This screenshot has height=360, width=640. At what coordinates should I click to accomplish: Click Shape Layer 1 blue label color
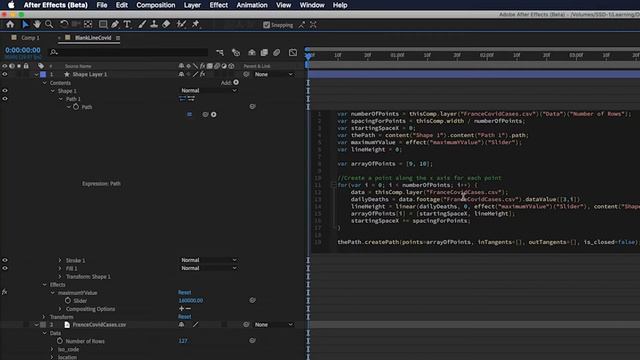(x=43, y=75)
